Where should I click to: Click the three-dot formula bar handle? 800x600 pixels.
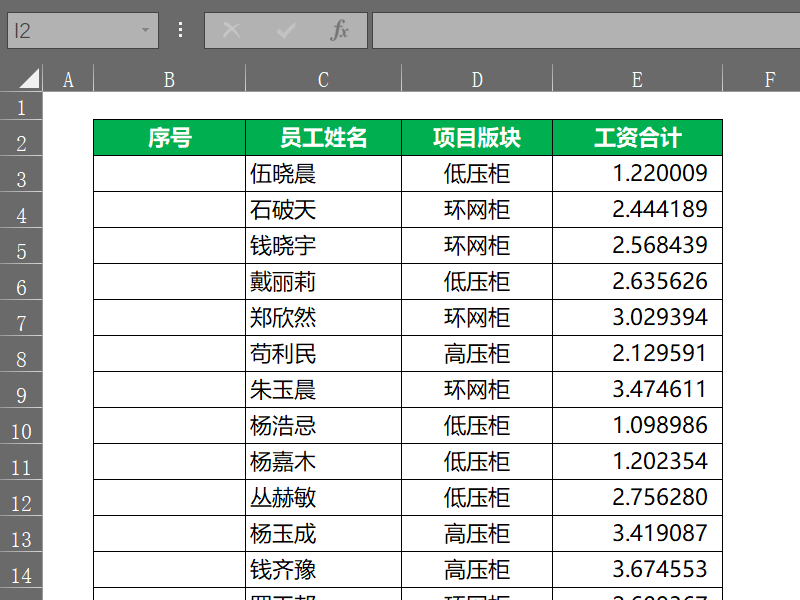point(181,30)
